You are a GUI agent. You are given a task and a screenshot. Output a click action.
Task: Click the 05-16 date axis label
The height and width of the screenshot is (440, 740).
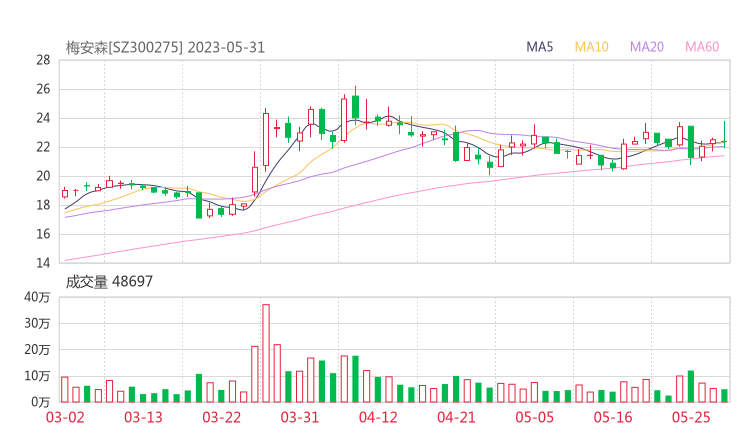(613, 417)
